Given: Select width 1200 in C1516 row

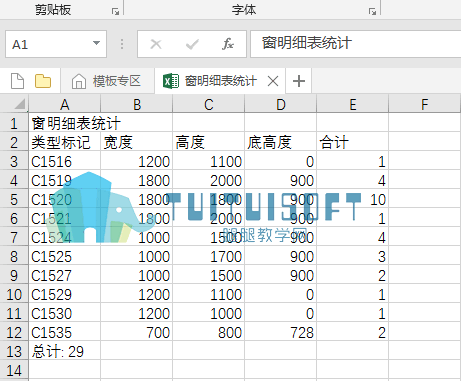Looking at the screenshot, I should [x=137, y=161].
